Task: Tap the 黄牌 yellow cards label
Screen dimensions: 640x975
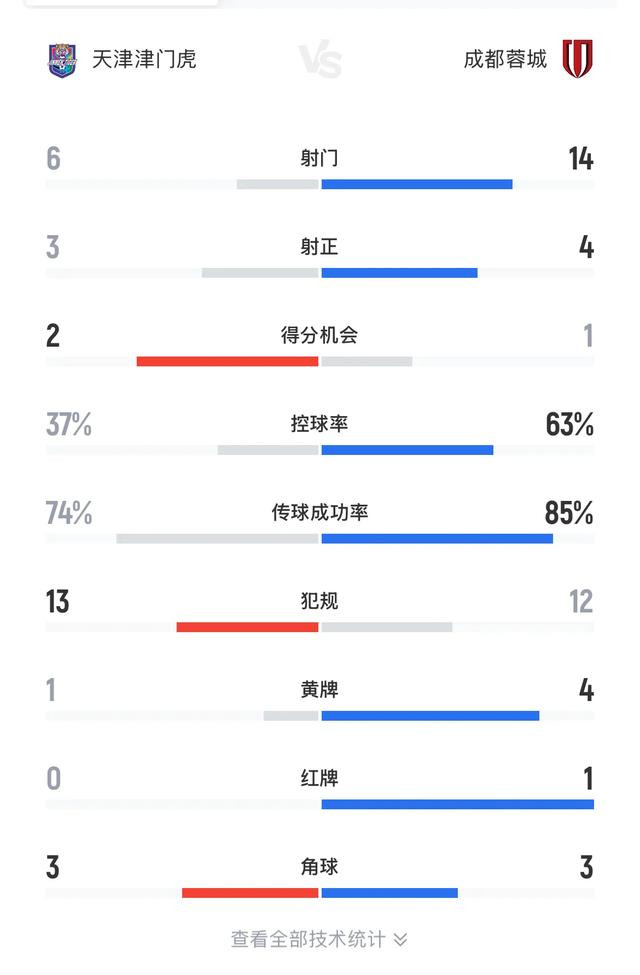Action: [319, 690]
